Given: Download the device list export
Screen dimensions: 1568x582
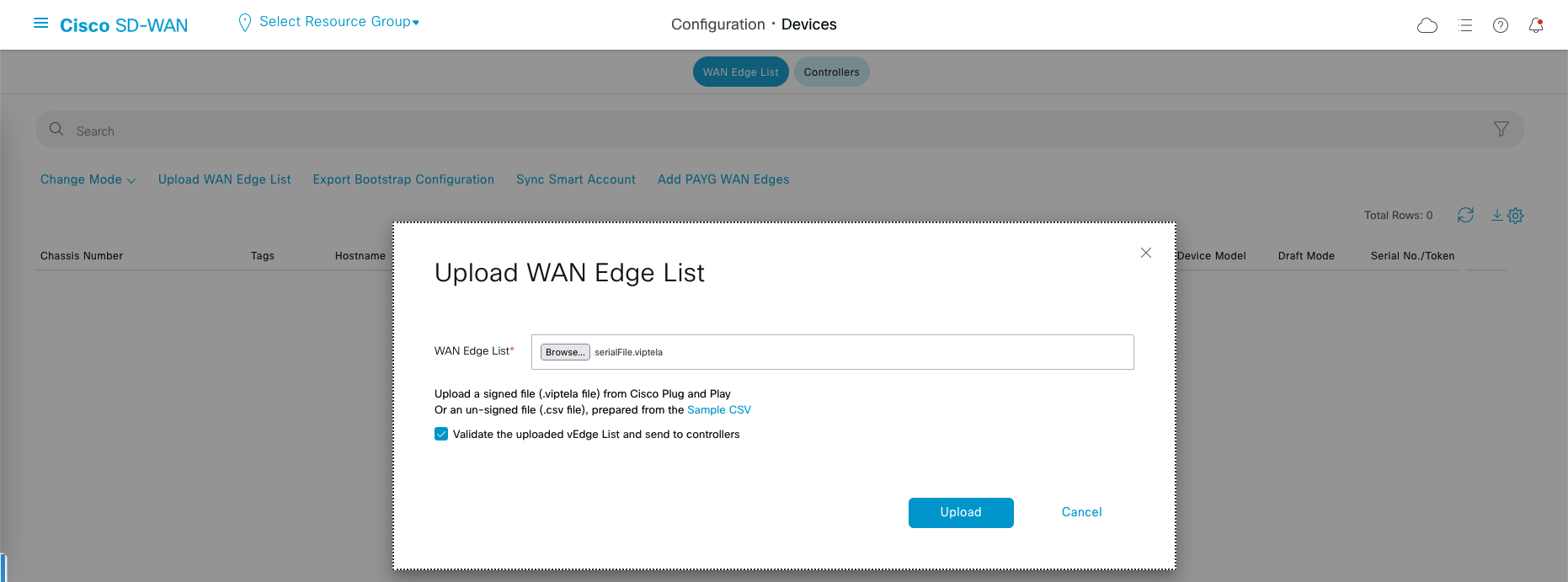Looking at the screenshot, I should point(1496,216).
